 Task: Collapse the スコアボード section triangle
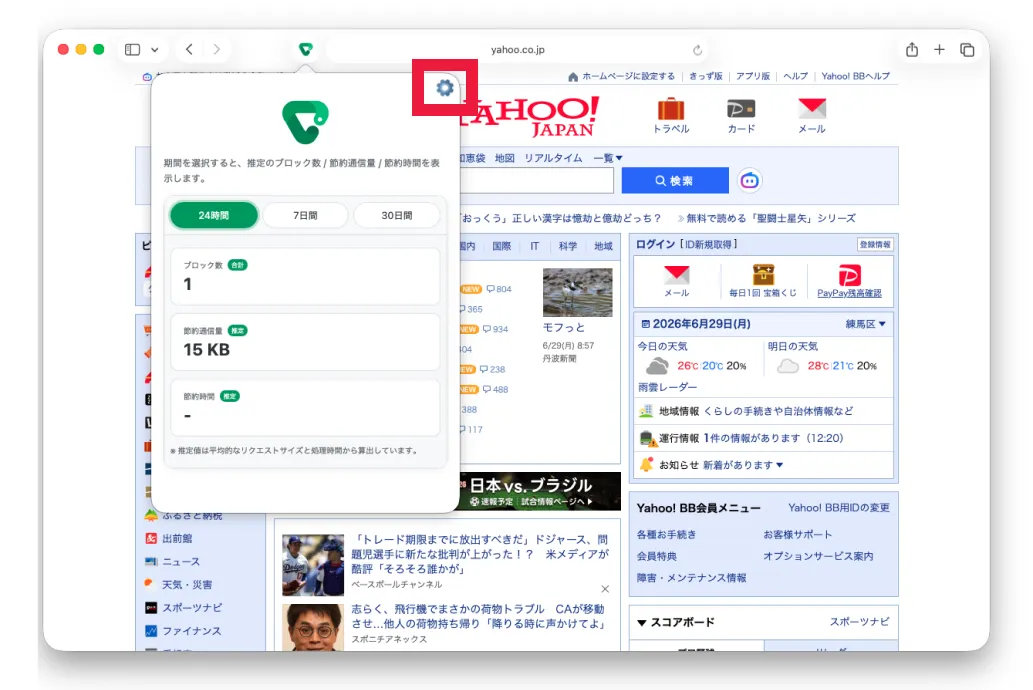point(642,622)
